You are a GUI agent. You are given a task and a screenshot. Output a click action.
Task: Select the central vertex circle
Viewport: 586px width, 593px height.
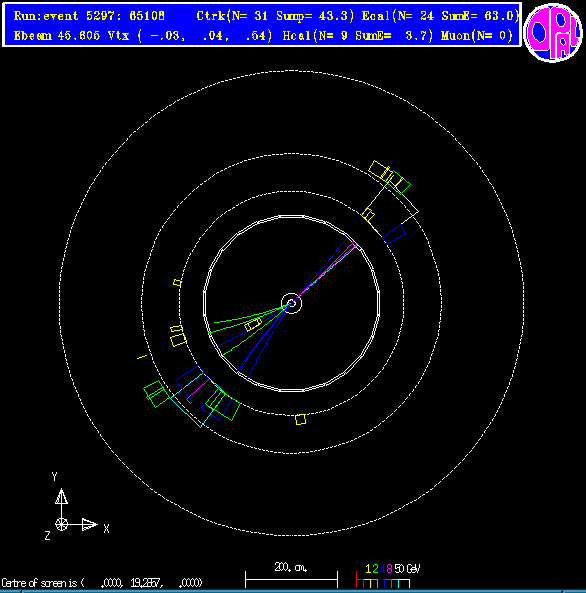coord(291,303)
